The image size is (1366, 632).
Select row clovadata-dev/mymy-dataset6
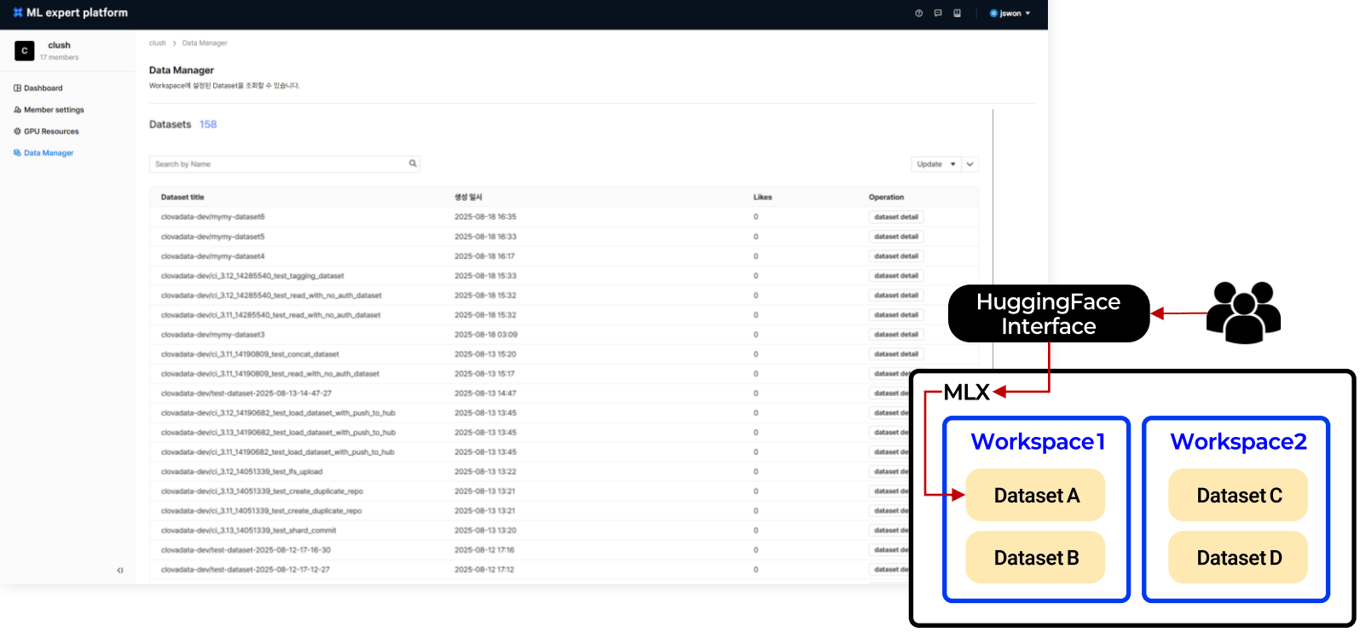pyautogui.click(x=564, y=217)
